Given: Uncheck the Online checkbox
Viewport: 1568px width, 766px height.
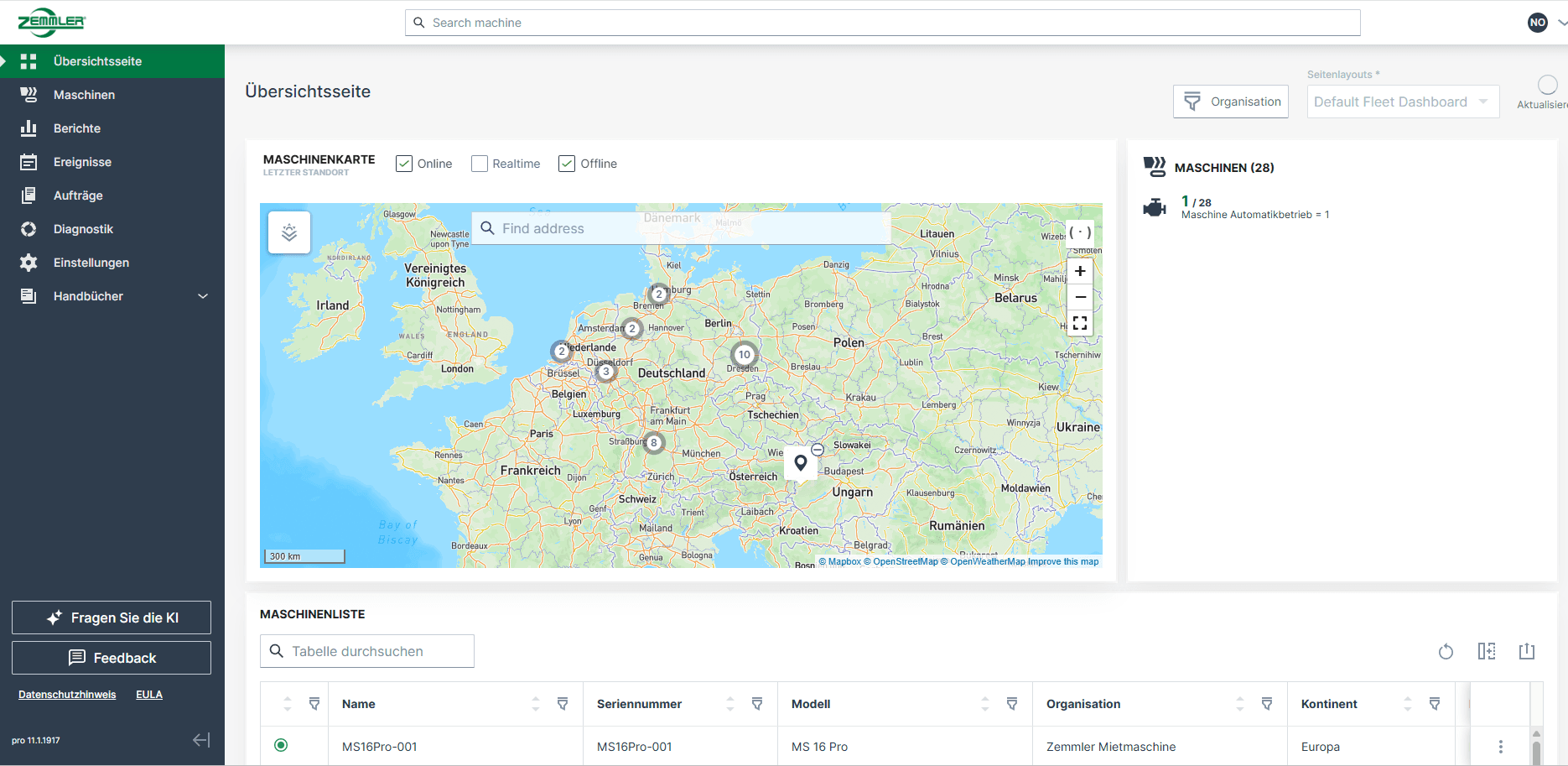Looking at the screenshot, I should 404,164.
